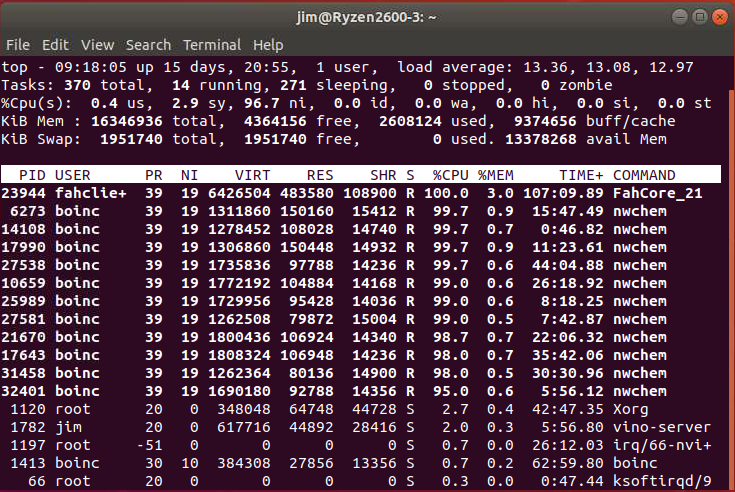
Task: Click the jim user entry
Action: point(68,427)
